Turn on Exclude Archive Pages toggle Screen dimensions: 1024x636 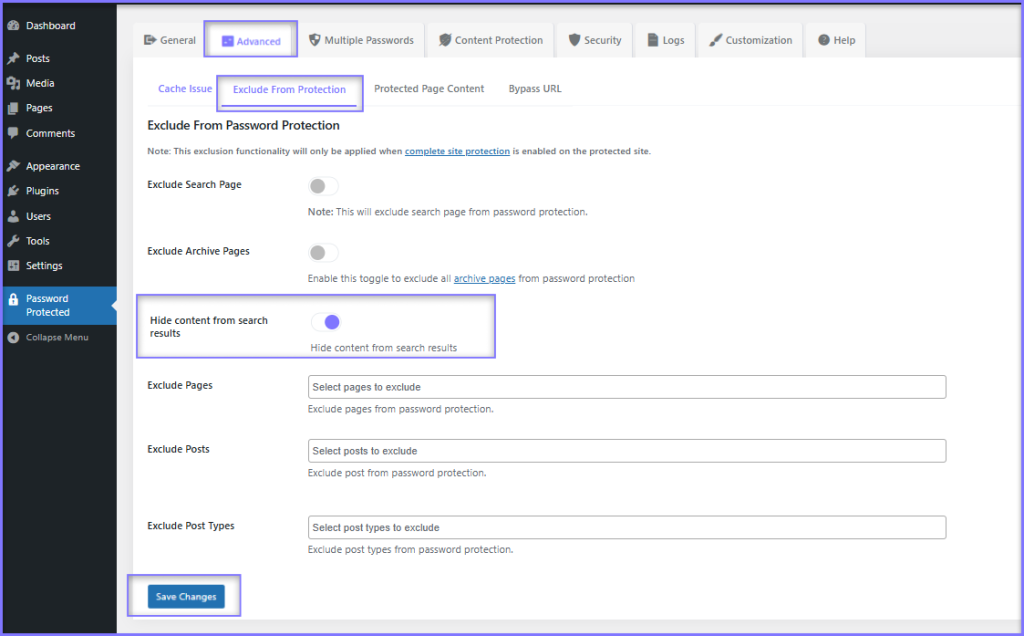click(323, 253)
